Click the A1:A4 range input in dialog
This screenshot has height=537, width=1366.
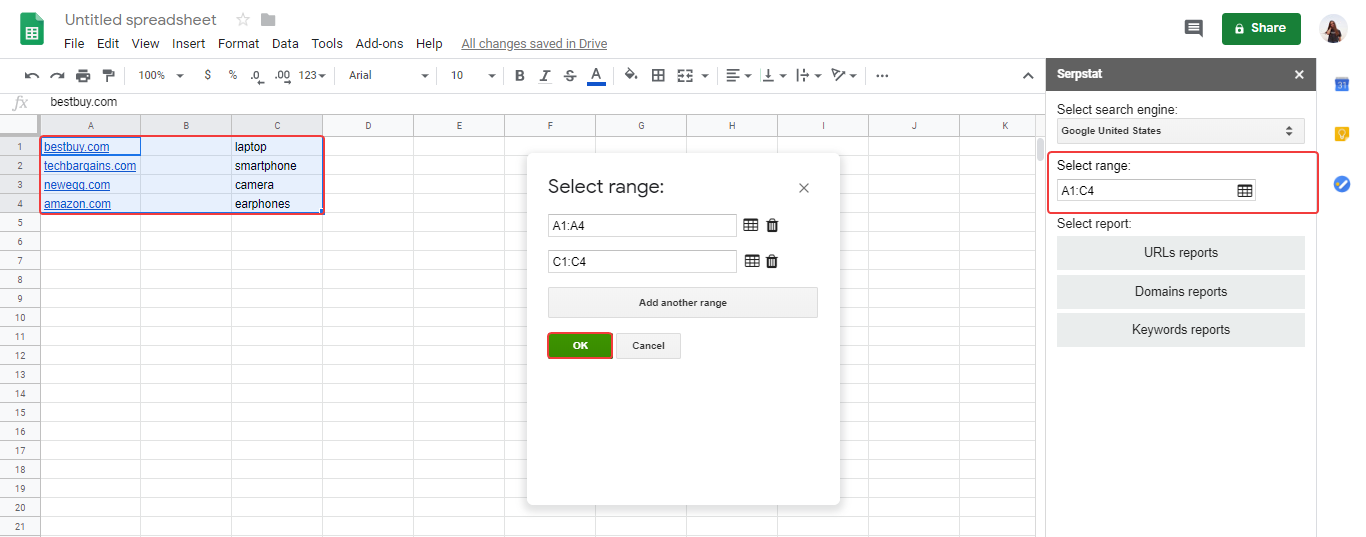642,226
